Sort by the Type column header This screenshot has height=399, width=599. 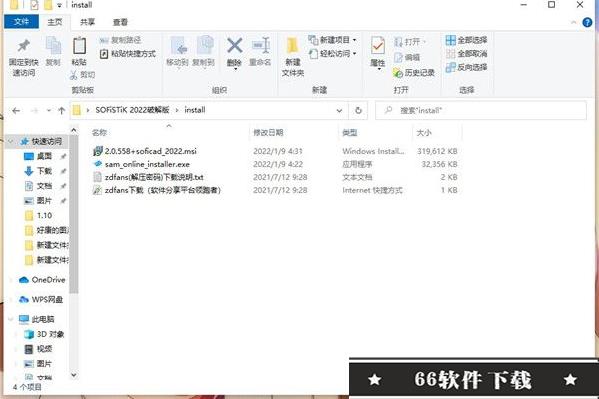coord(350,133)
